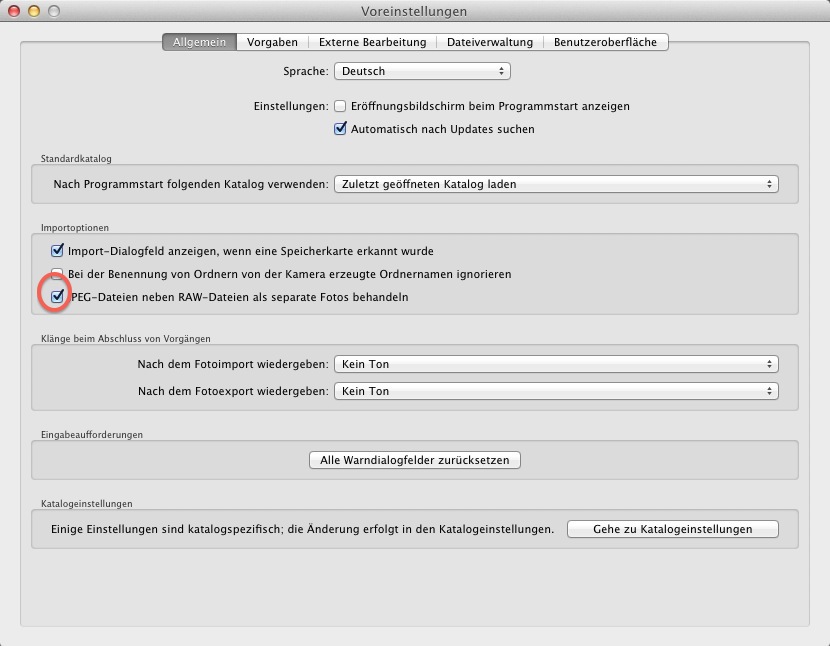Image resolution: width=830 pixels, height=646 pixels.
Task: Go to the Dateiverwaltung tab
Action: (490, 42)
